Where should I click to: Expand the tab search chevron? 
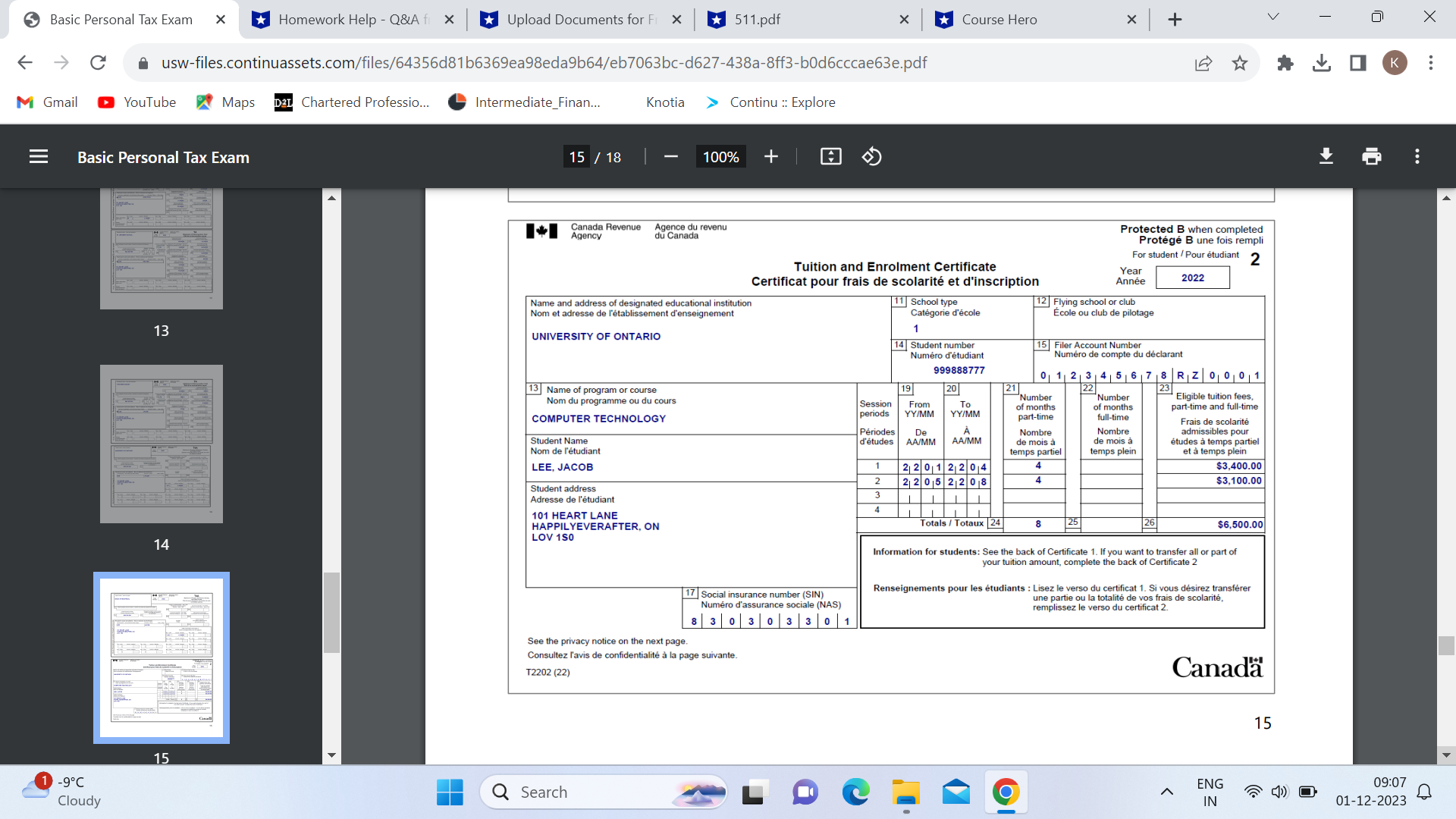(1272, 16)
